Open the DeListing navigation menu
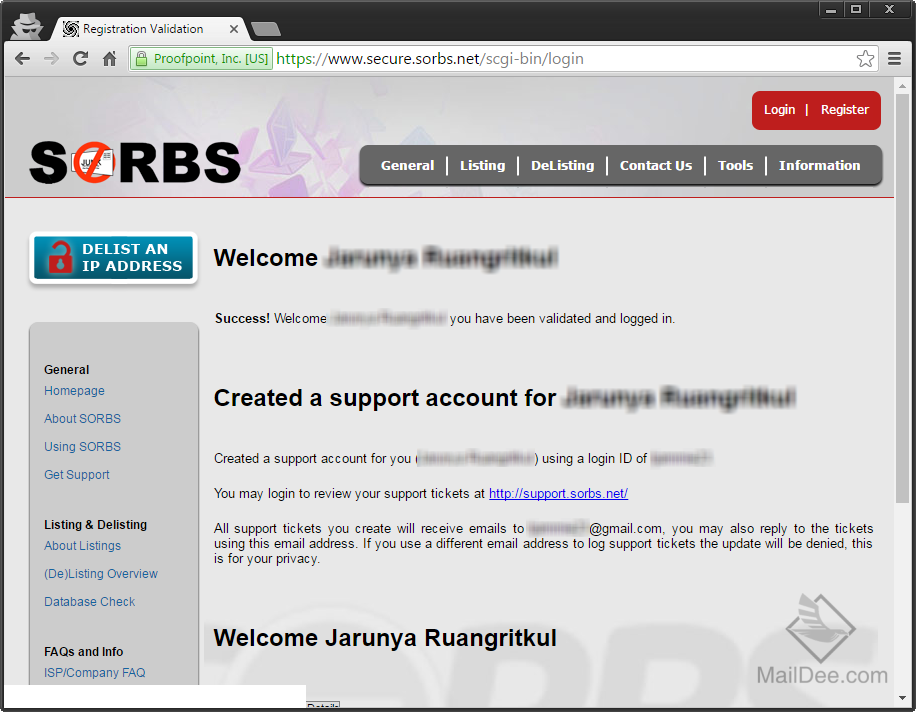The height and width of the screenshot is (712, 916). 563,165
